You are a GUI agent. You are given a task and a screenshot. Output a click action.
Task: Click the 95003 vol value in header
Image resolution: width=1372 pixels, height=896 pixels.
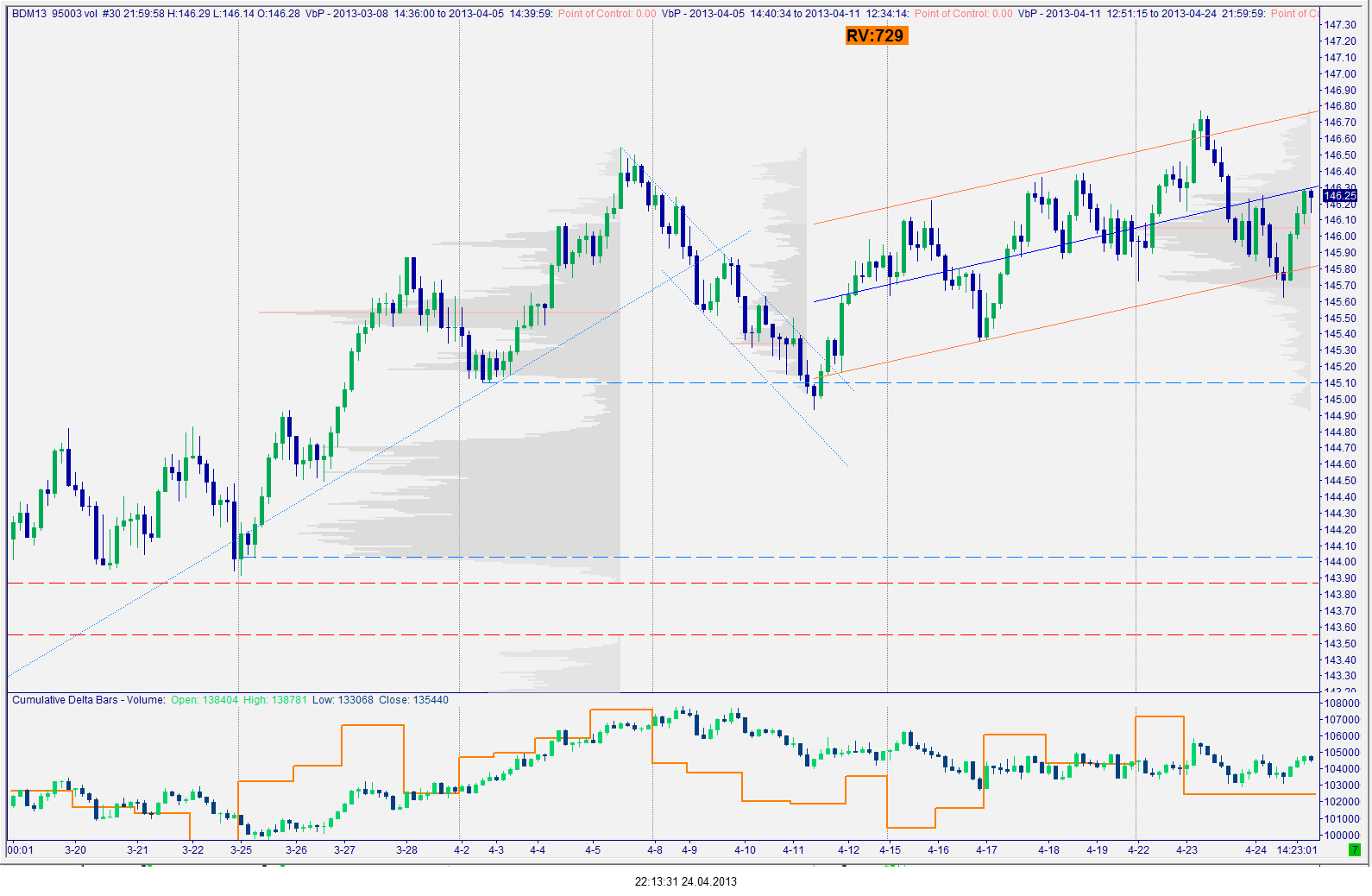[75, 14]
